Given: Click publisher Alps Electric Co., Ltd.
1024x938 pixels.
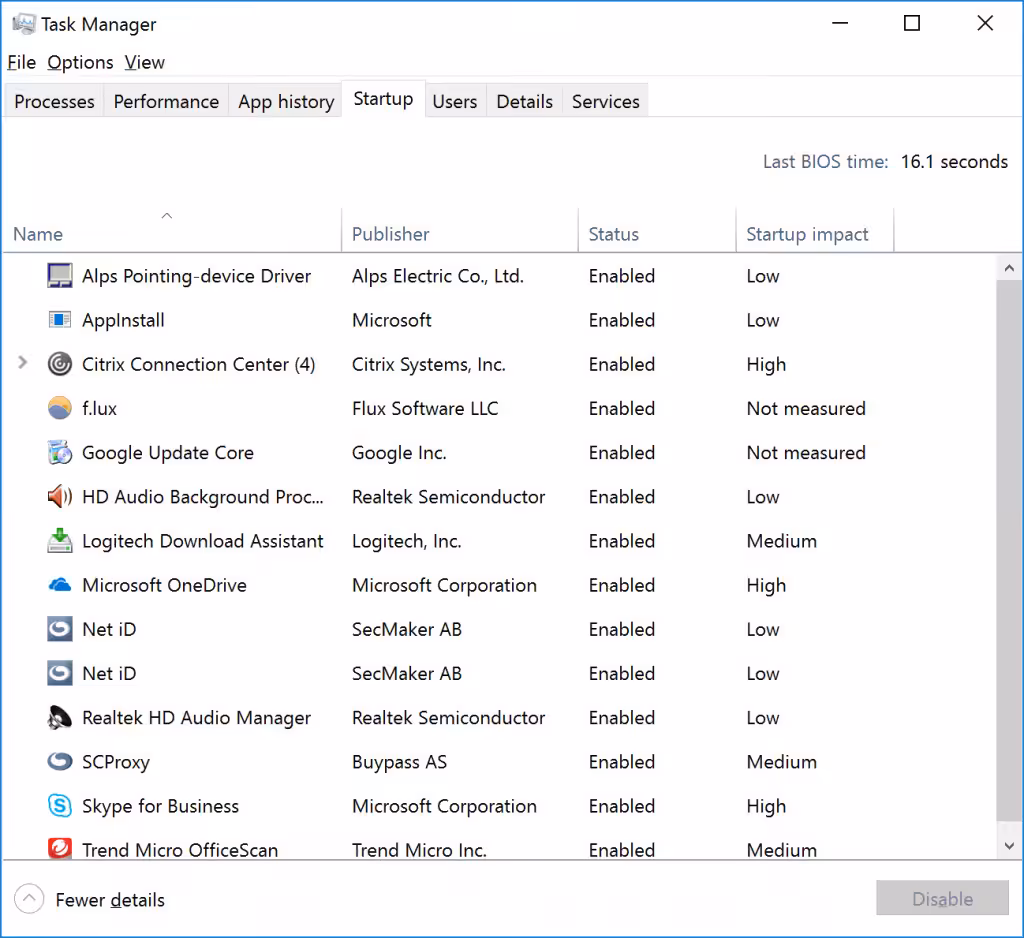Looking at the screenshot, I should 438,276.
